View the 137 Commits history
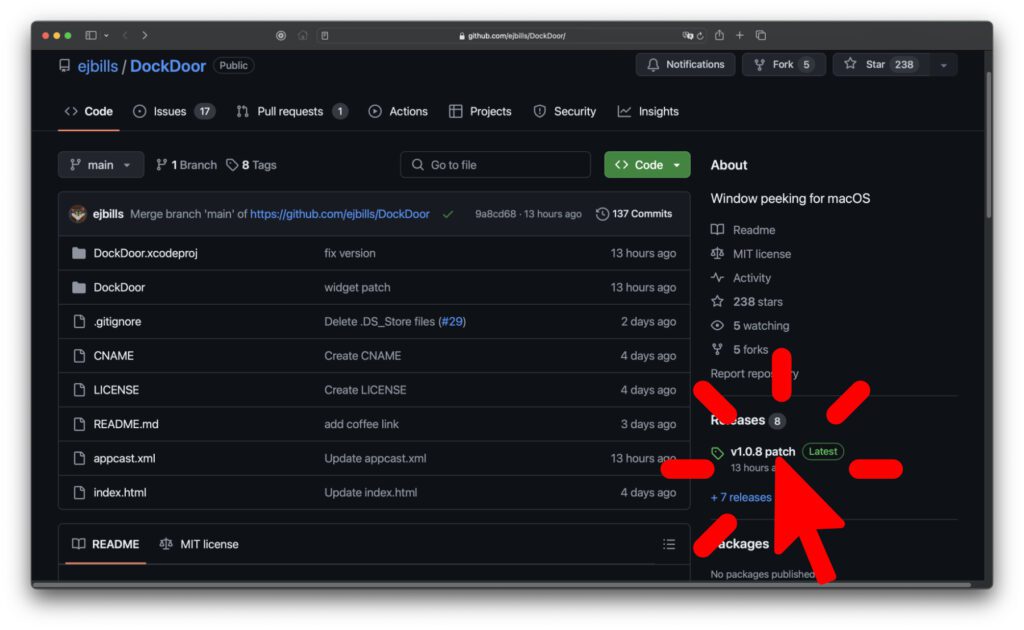Viewport: 1024px width, 630px height. 635,214
